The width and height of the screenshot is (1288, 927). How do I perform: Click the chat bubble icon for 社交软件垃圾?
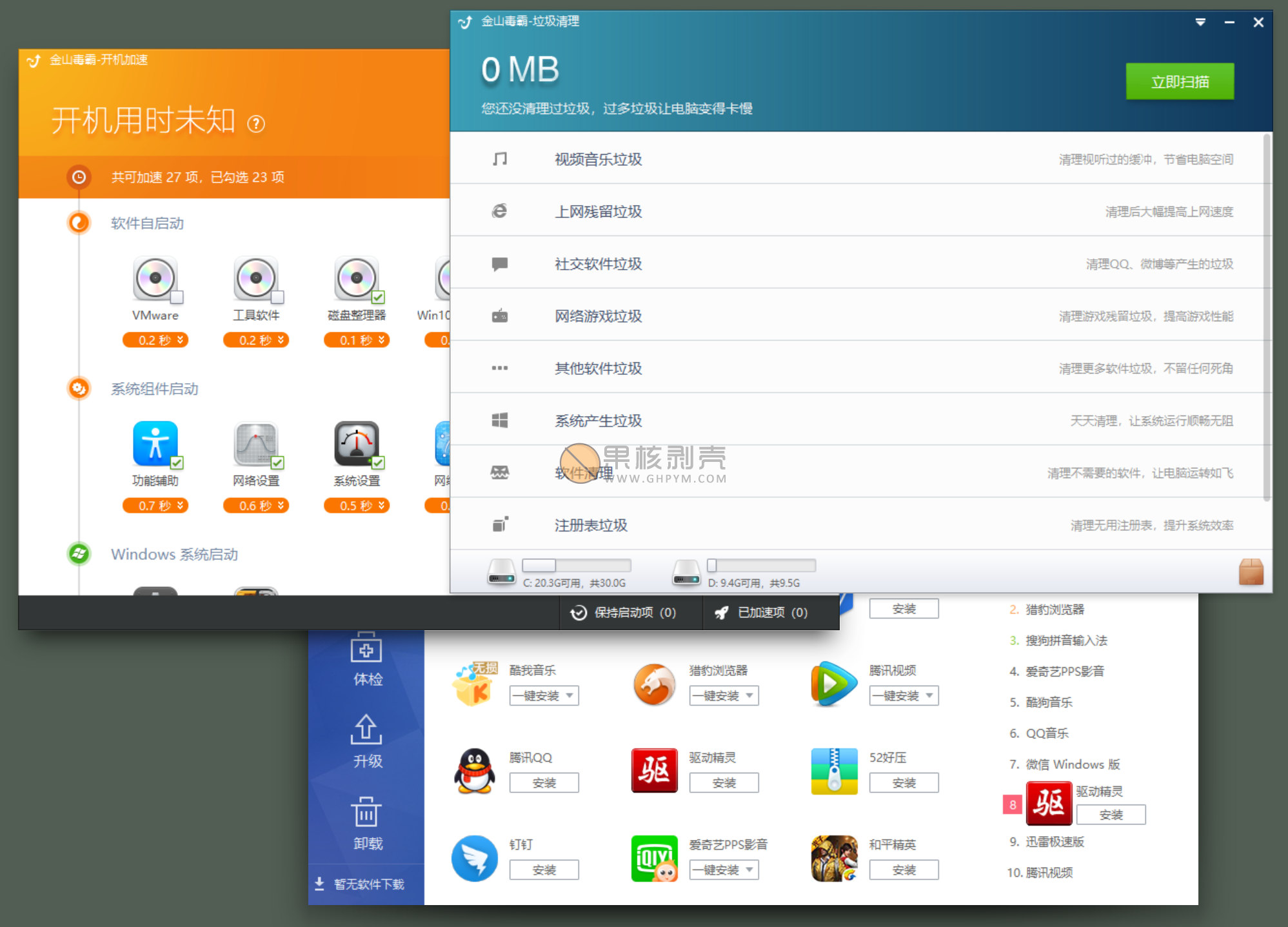[x=500, y=264]
